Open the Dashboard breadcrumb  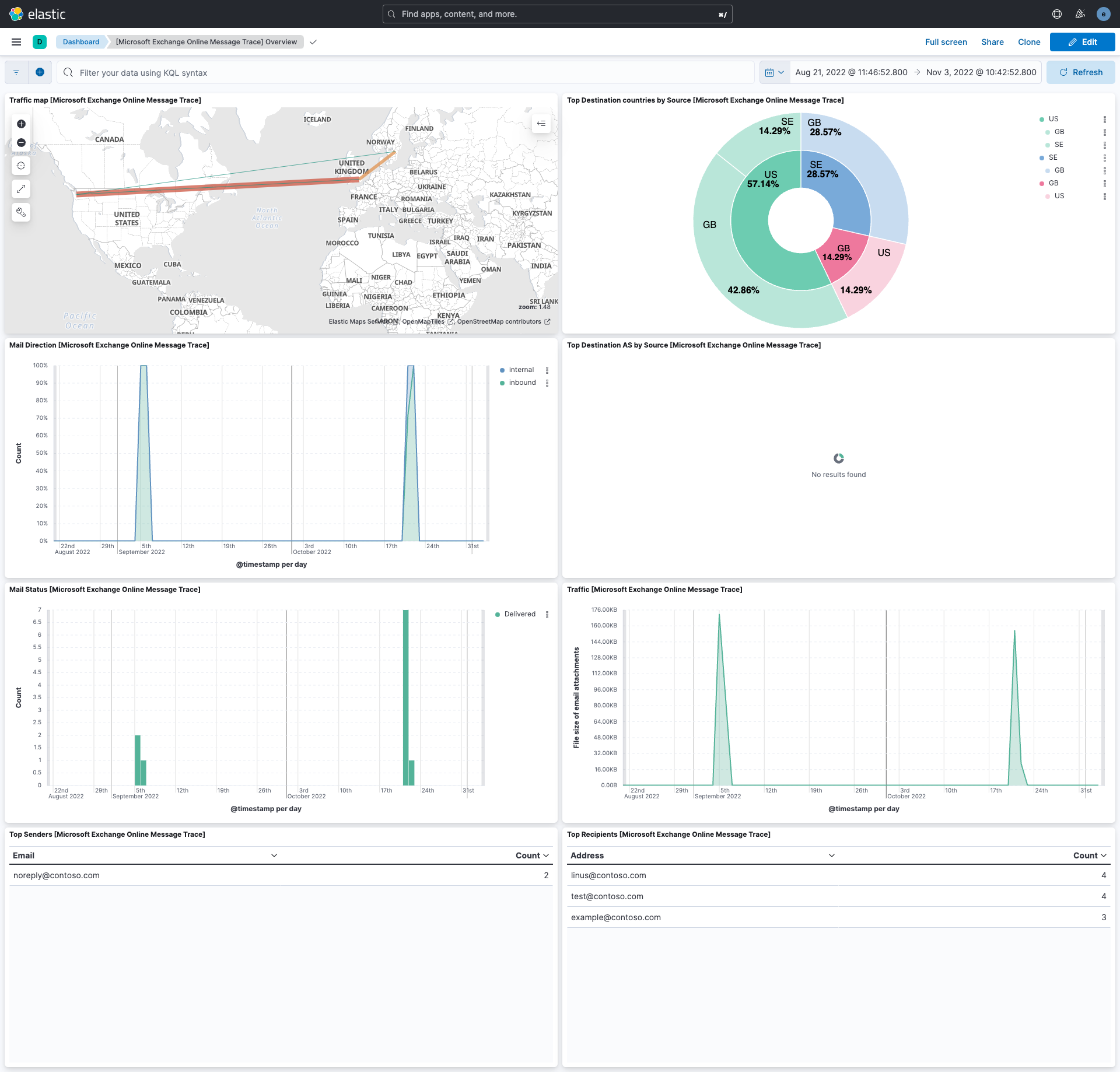click(x=81, y=41)
